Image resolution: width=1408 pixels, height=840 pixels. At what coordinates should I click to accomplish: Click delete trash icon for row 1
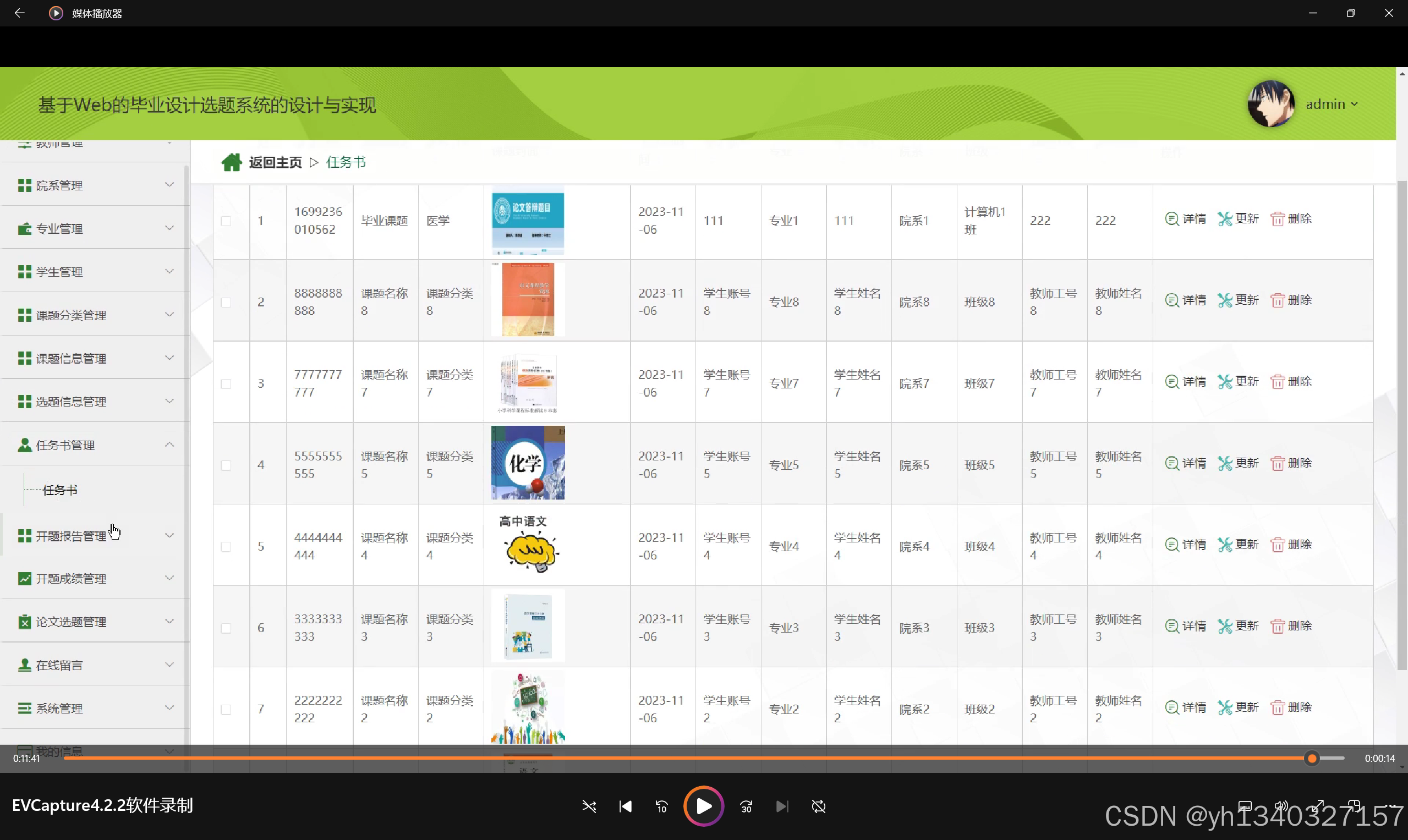coord(1277,219)
